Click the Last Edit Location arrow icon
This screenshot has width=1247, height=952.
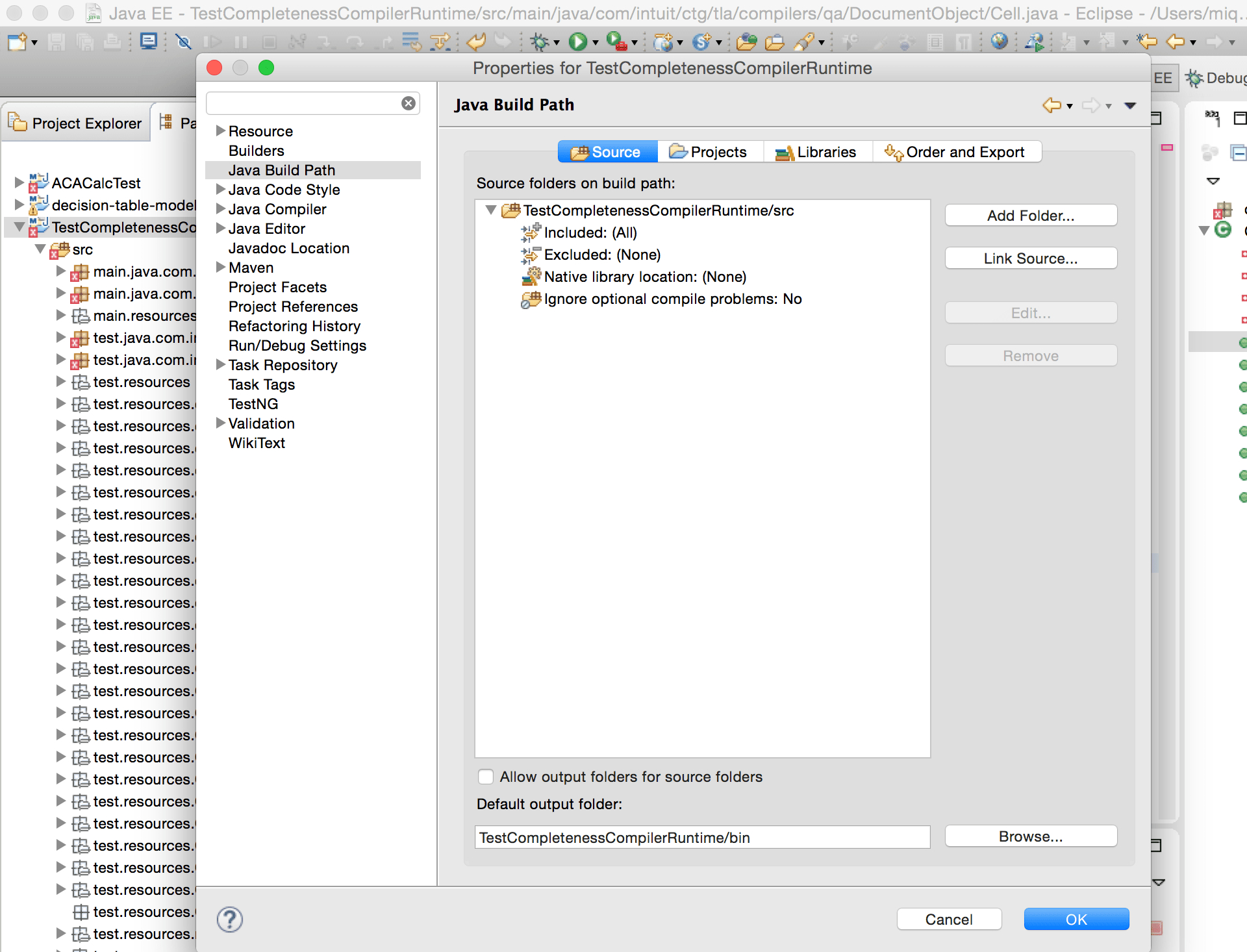click(1147, 42)
